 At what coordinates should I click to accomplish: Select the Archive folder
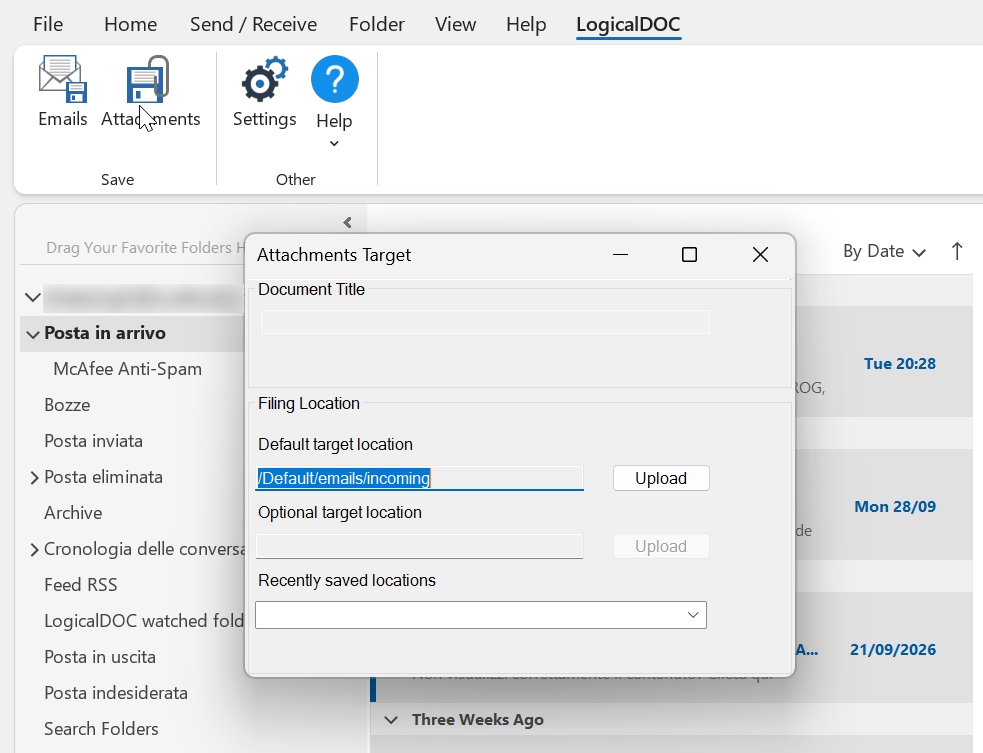click(x=73, y=513)
